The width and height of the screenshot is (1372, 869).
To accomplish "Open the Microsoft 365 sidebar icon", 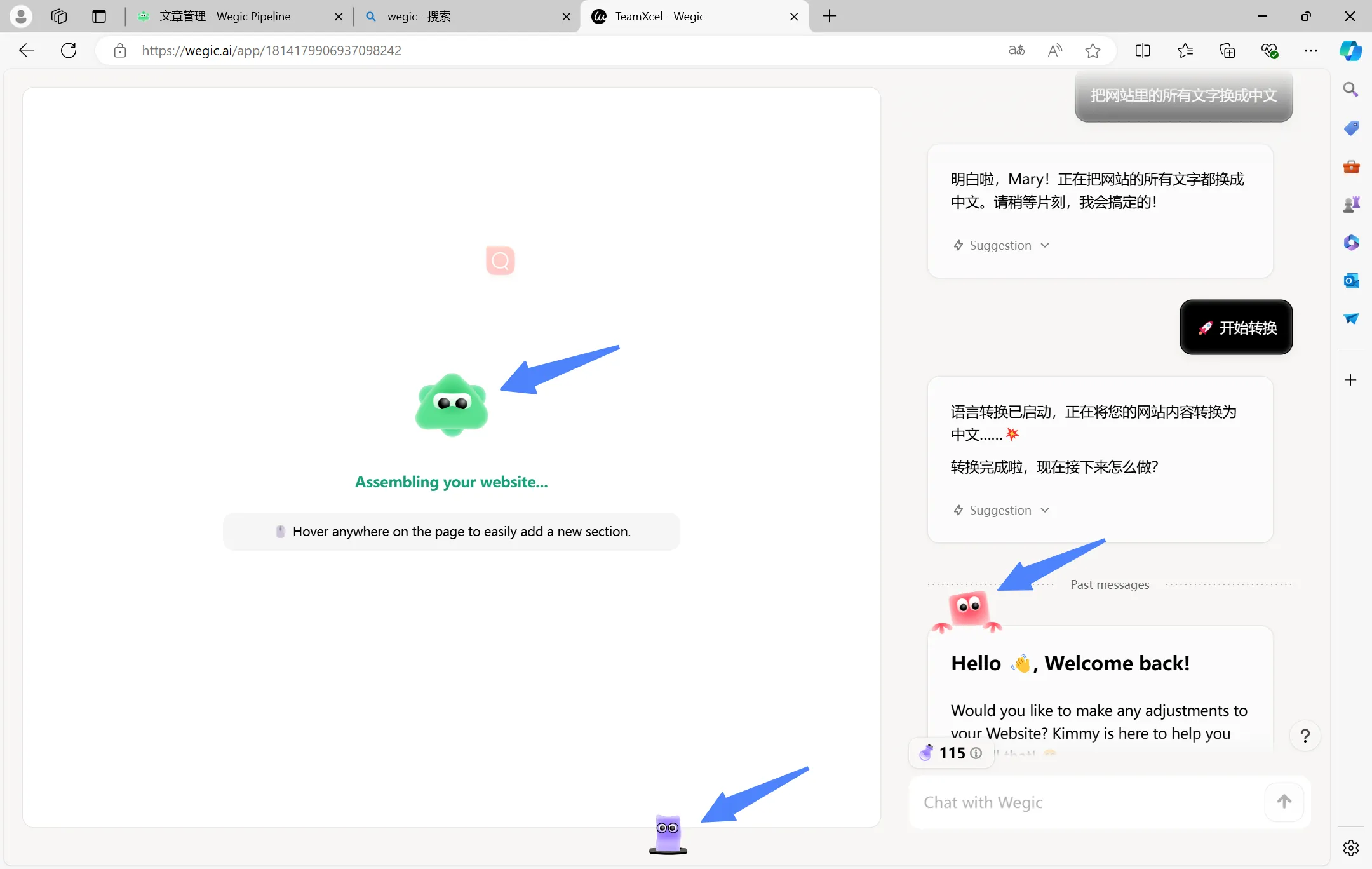I will click(x=1351, y=242).
